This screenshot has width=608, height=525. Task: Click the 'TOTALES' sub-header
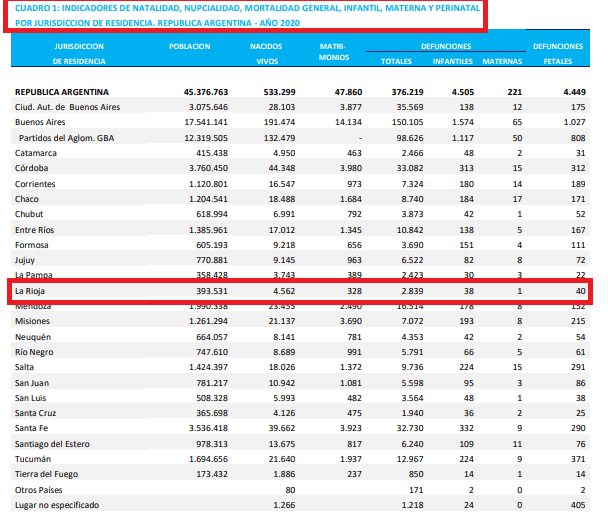[396, 61]
